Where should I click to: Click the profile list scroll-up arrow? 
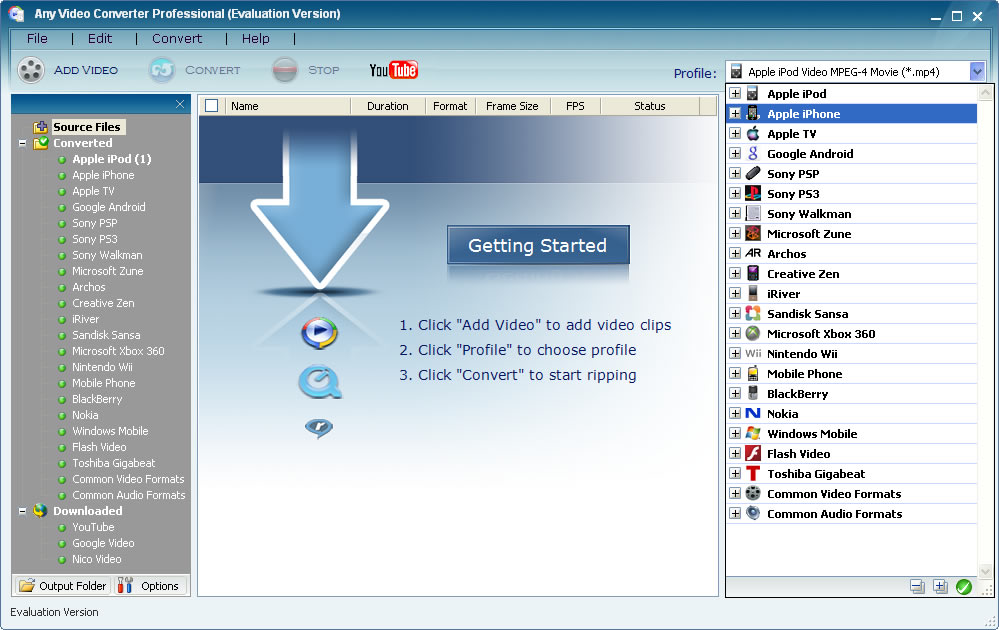[x=985, y=94]
